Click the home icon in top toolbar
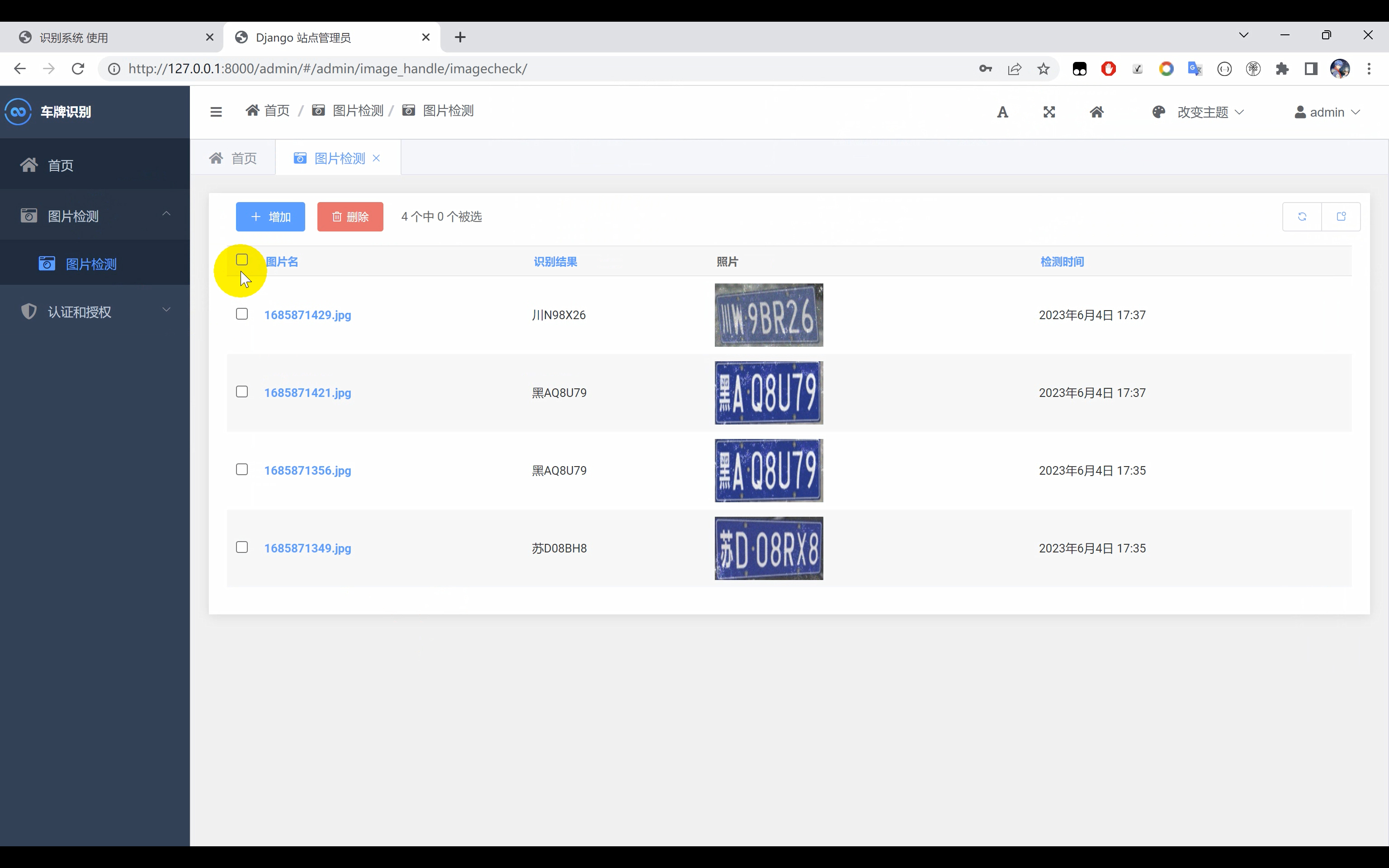The width and height of the screenshot is (1389, 868). [x=1096, y=113]
